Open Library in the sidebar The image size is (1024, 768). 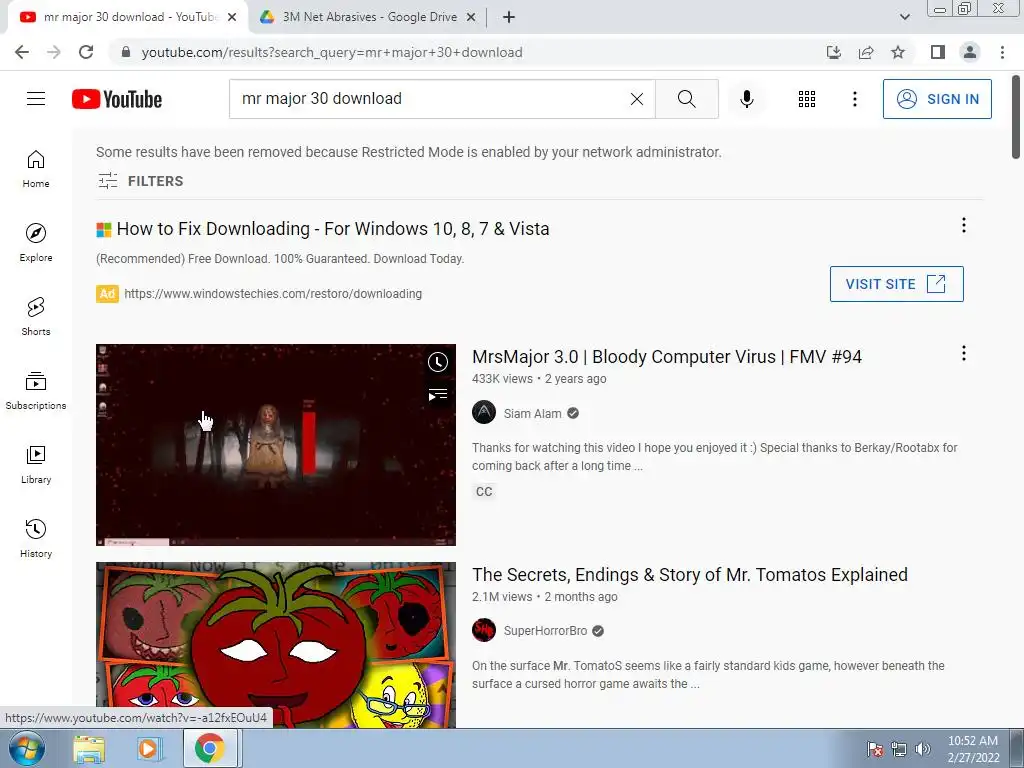tap(36, 464)
